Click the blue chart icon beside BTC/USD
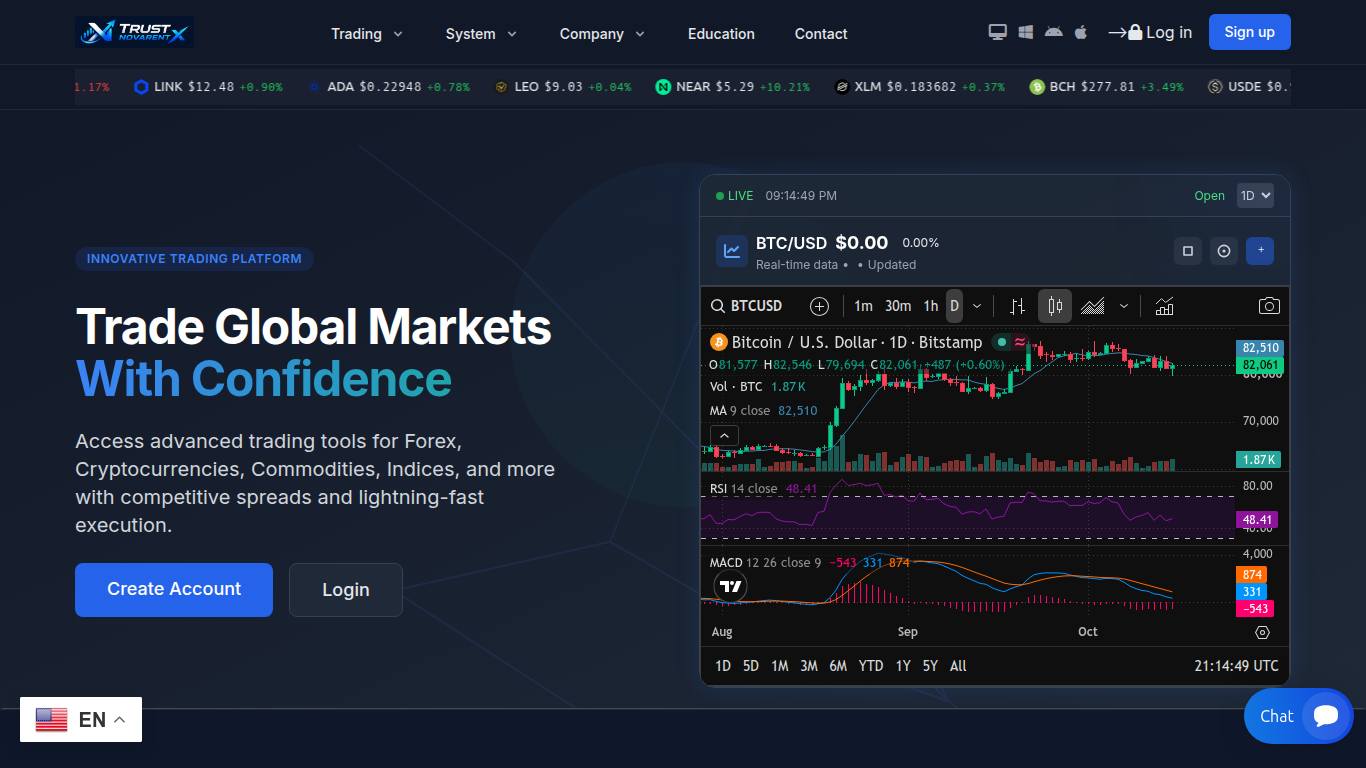The width and height of the screenshot is (1366, 768). click(x=732, y=251)
